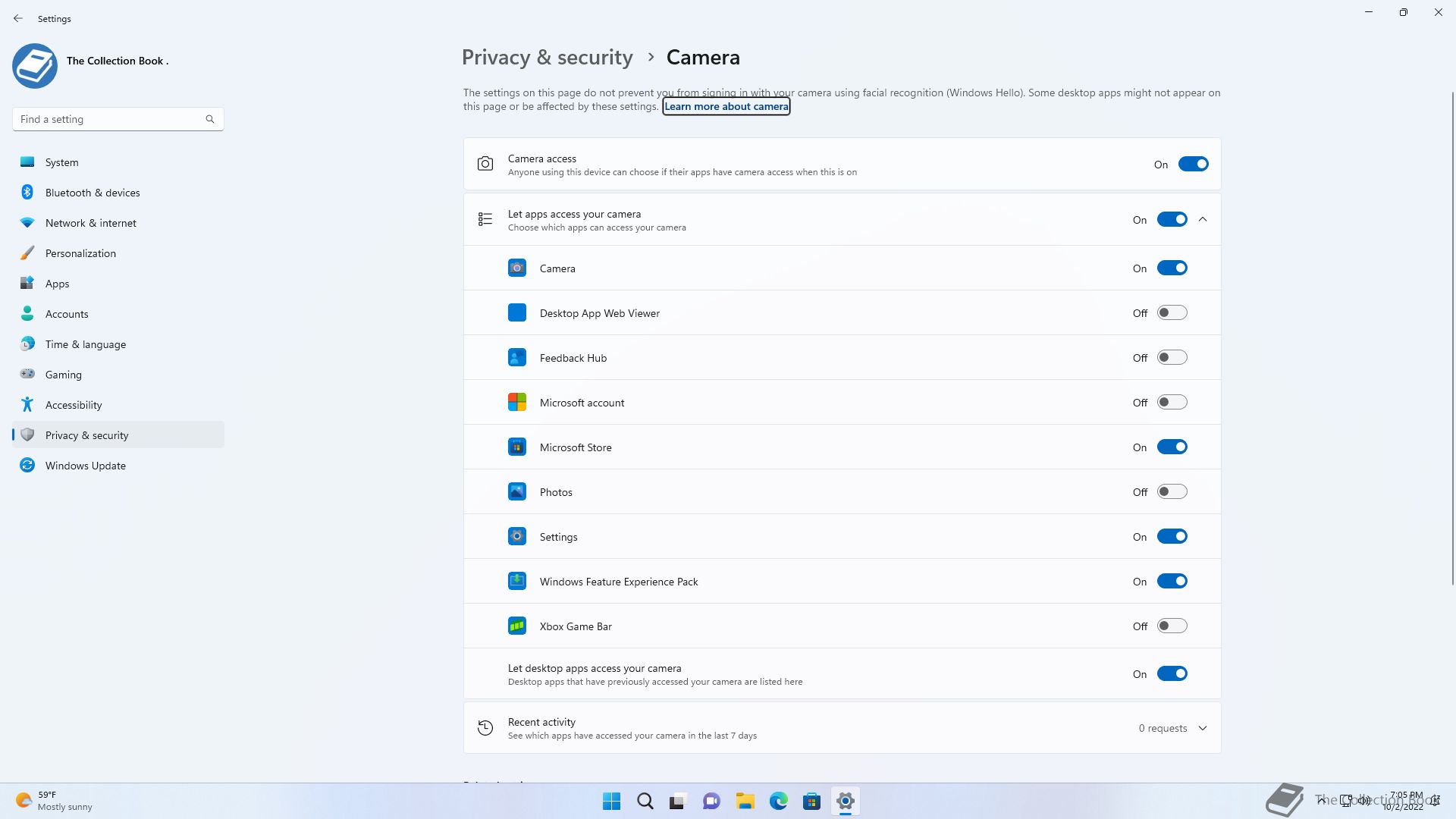Click the Feedback Hub app icon
1456x819 pixels.
tap(517, 357)
